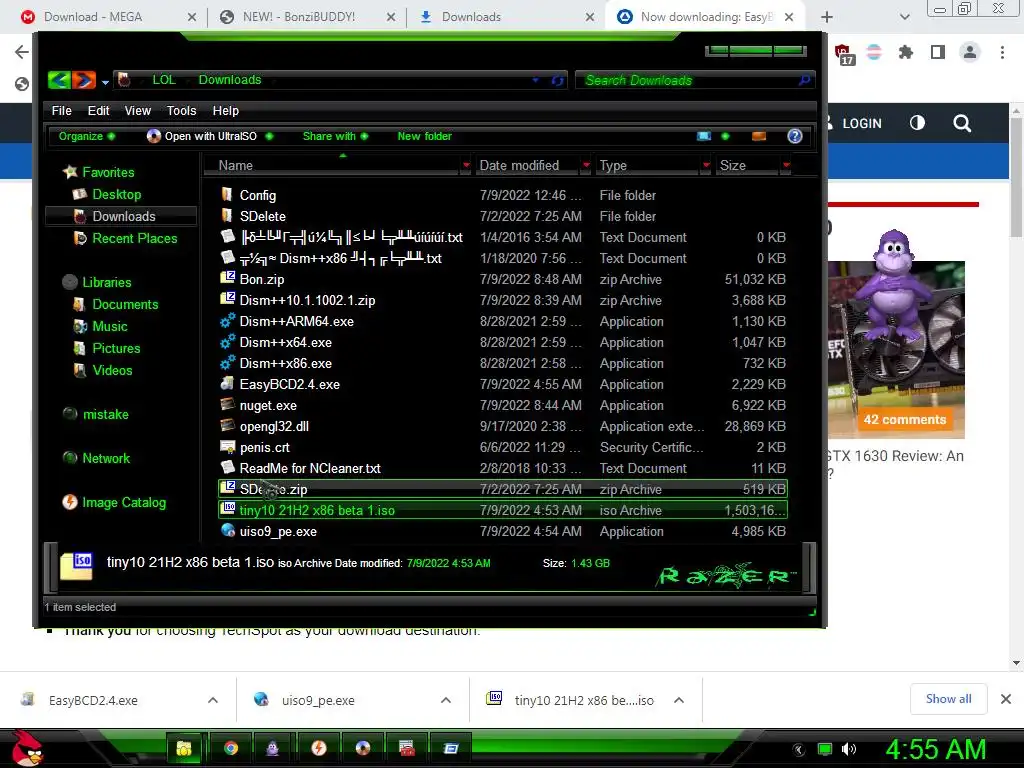Open the Edit menu
Image resolution: width=1024 pixels, height=768 pixels.
click(99, 110)
